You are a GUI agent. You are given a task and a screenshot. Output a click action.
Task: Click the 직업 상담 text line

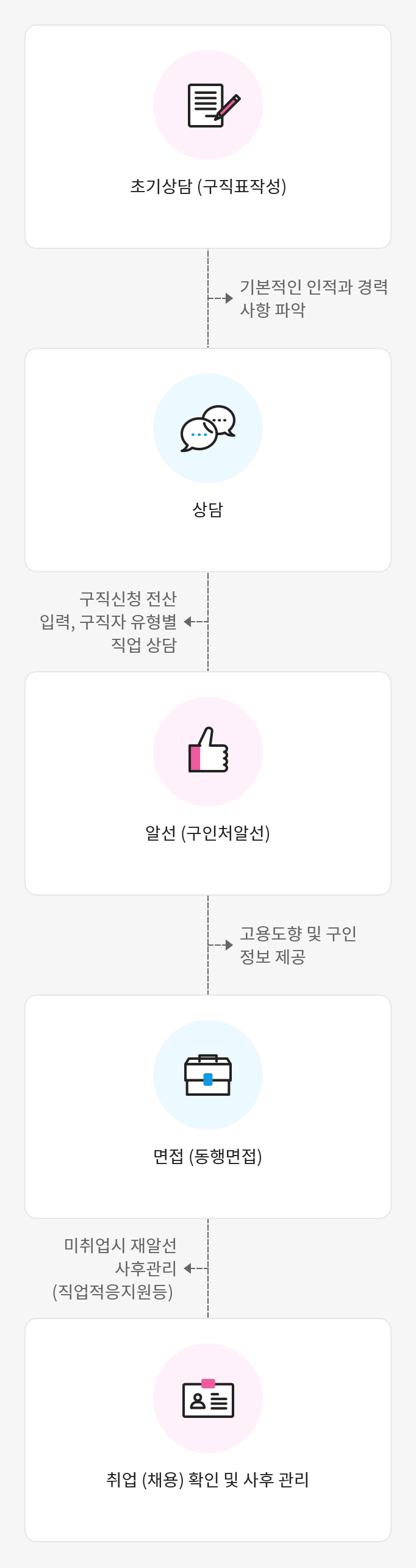[144, 645]
